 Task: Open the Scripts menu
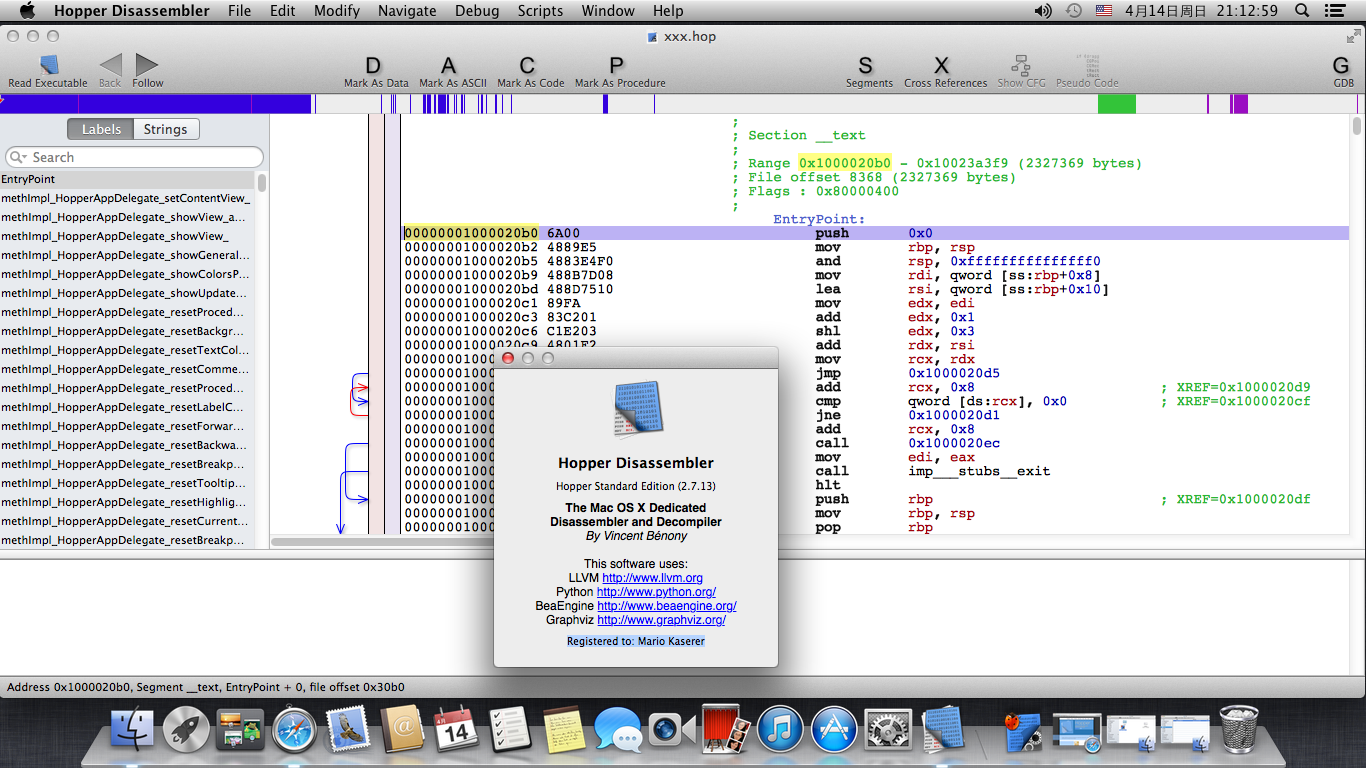(540, 11)
